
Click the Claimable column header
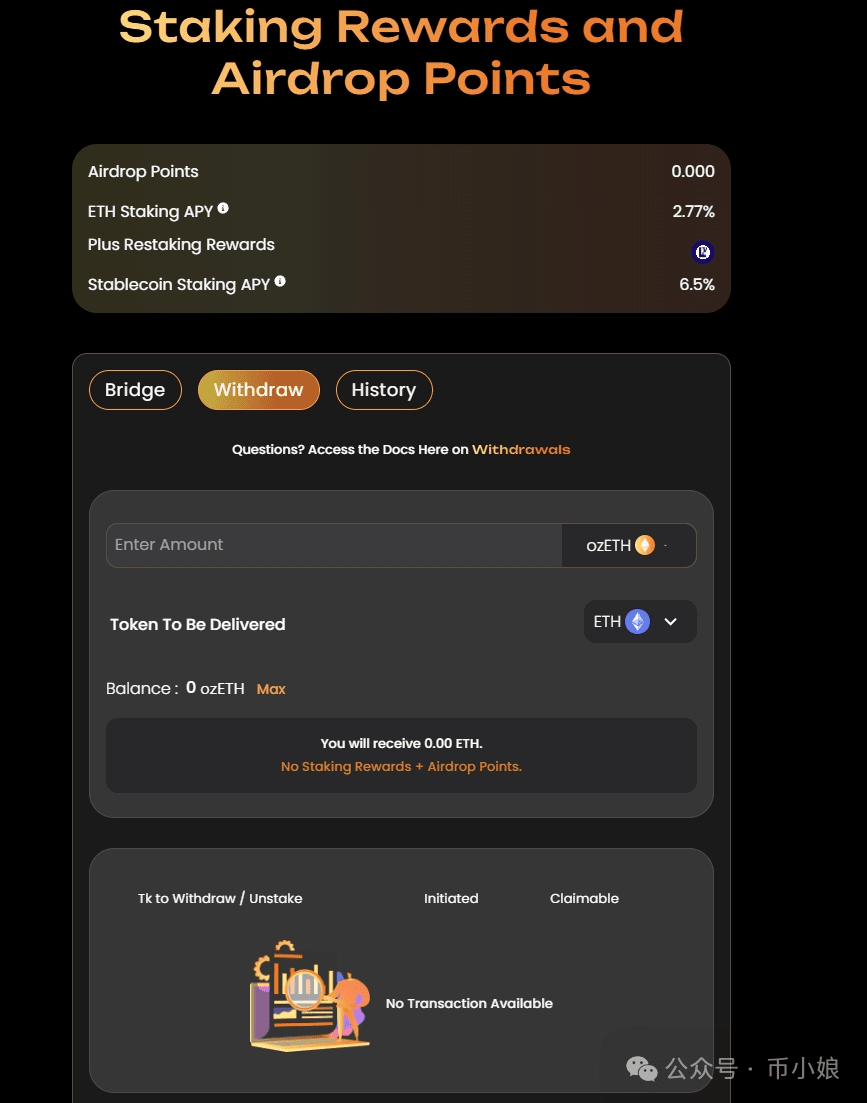pos(584,898)
